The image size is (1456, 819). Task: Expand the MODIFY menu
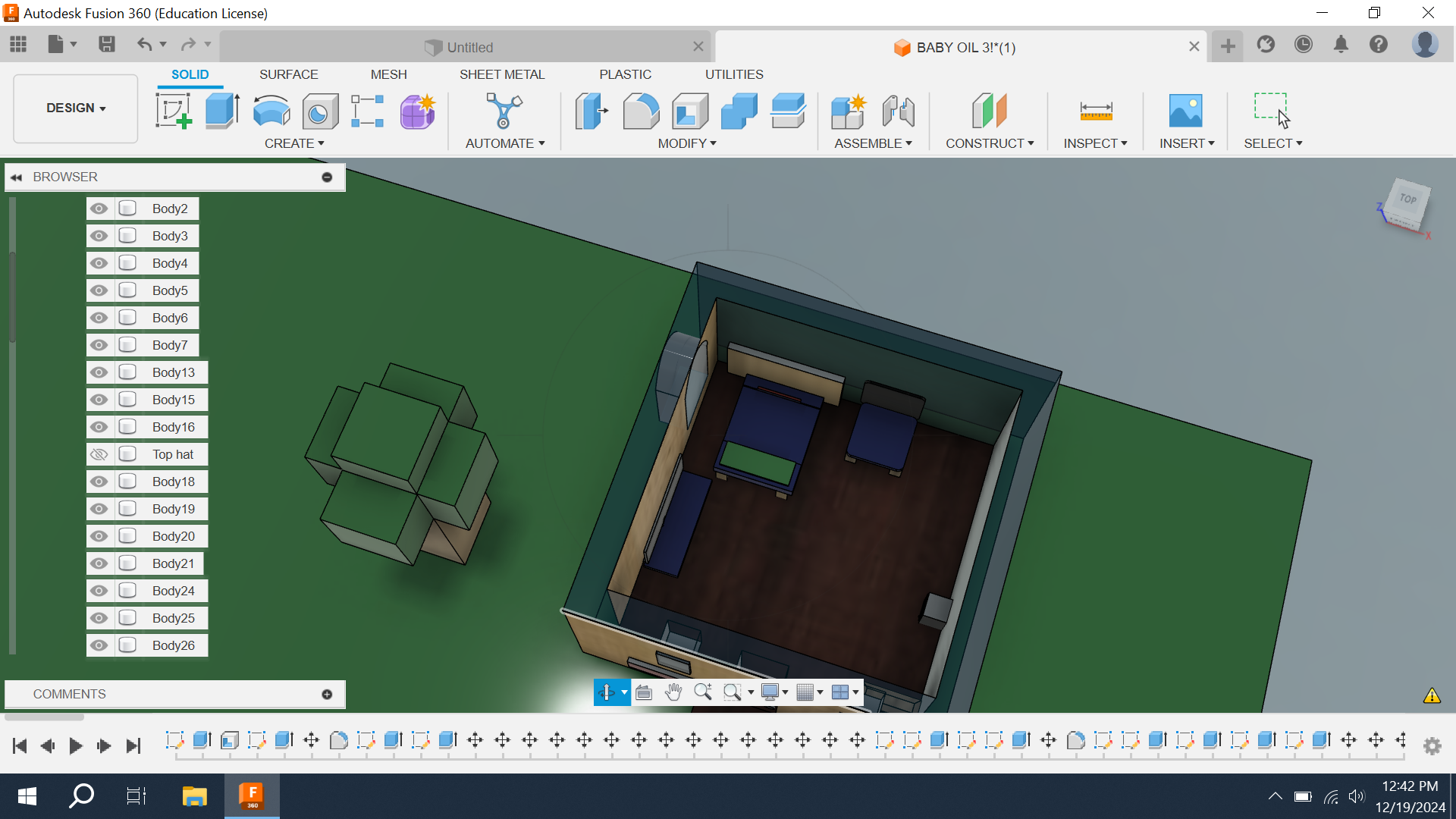pos(687,143)
